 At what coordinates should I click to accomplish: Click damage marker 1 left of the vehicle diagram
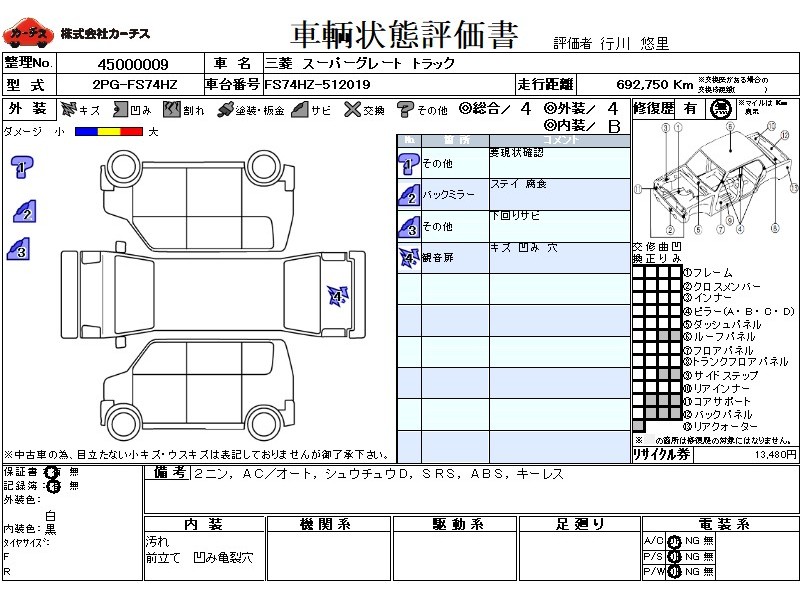(x=21, y=167)
